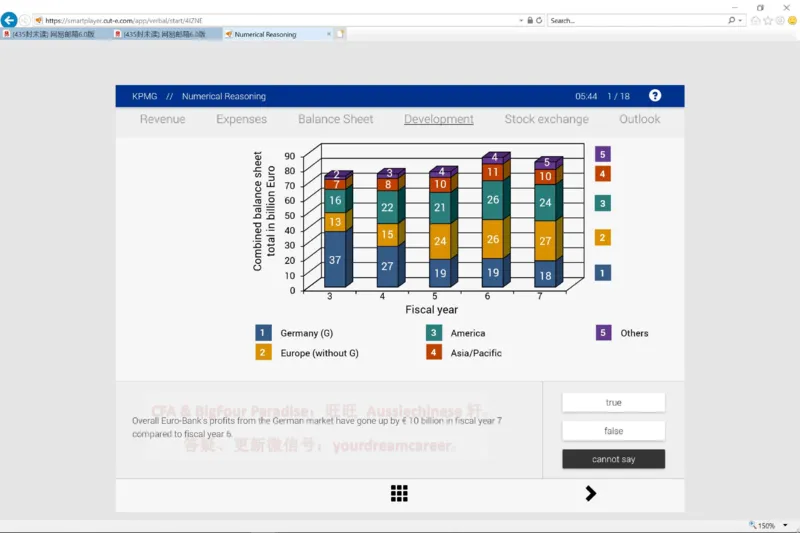
Task: Open favorites with the star icon
Action: (x=768, y=20)
